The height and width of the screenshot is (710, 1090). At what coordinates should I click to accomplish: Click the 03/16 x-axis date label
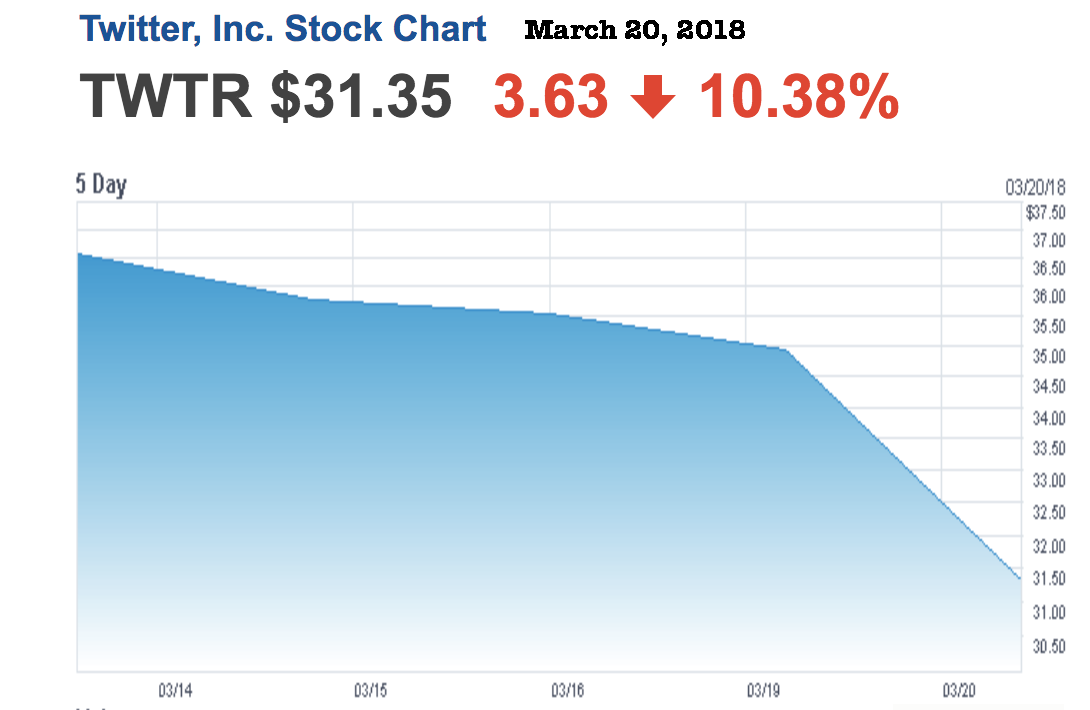click(x=567, y=690)
